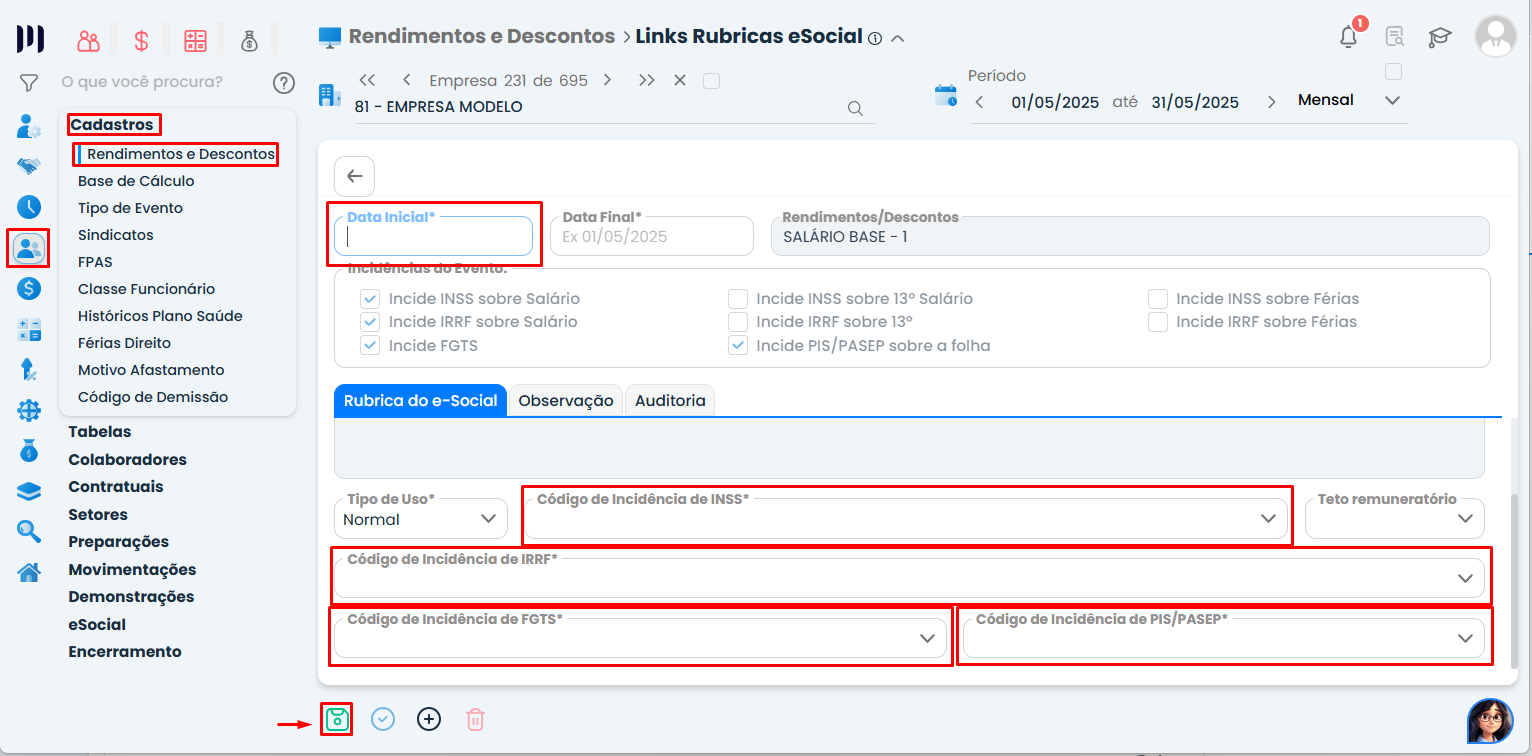Open the notifications bell

[1349, 37]
